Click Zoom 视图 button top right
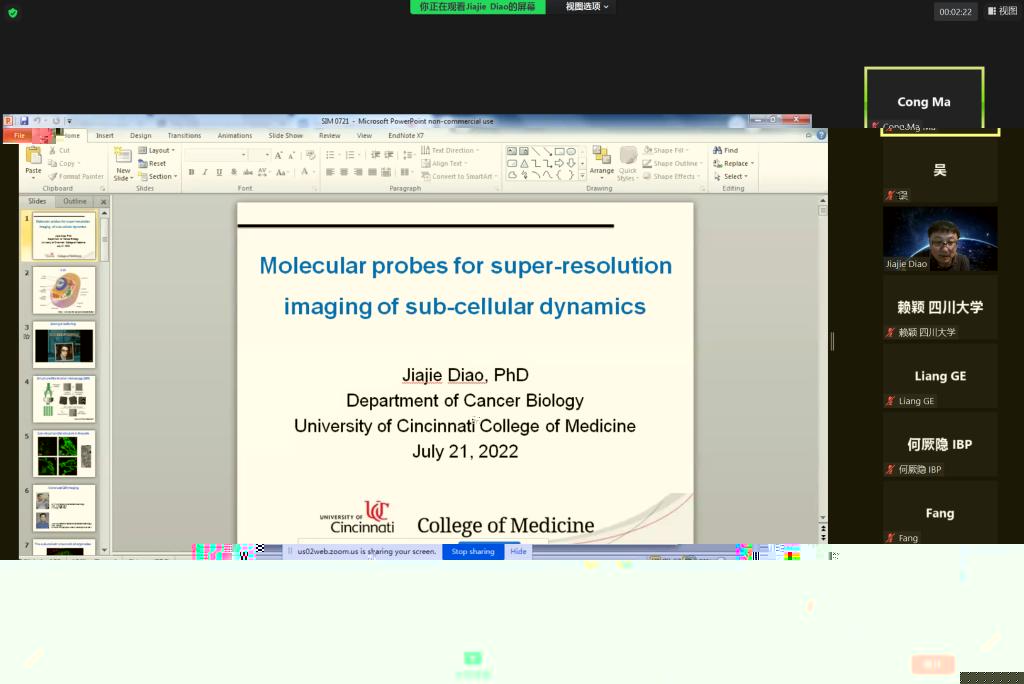 tap(1002, 11)
